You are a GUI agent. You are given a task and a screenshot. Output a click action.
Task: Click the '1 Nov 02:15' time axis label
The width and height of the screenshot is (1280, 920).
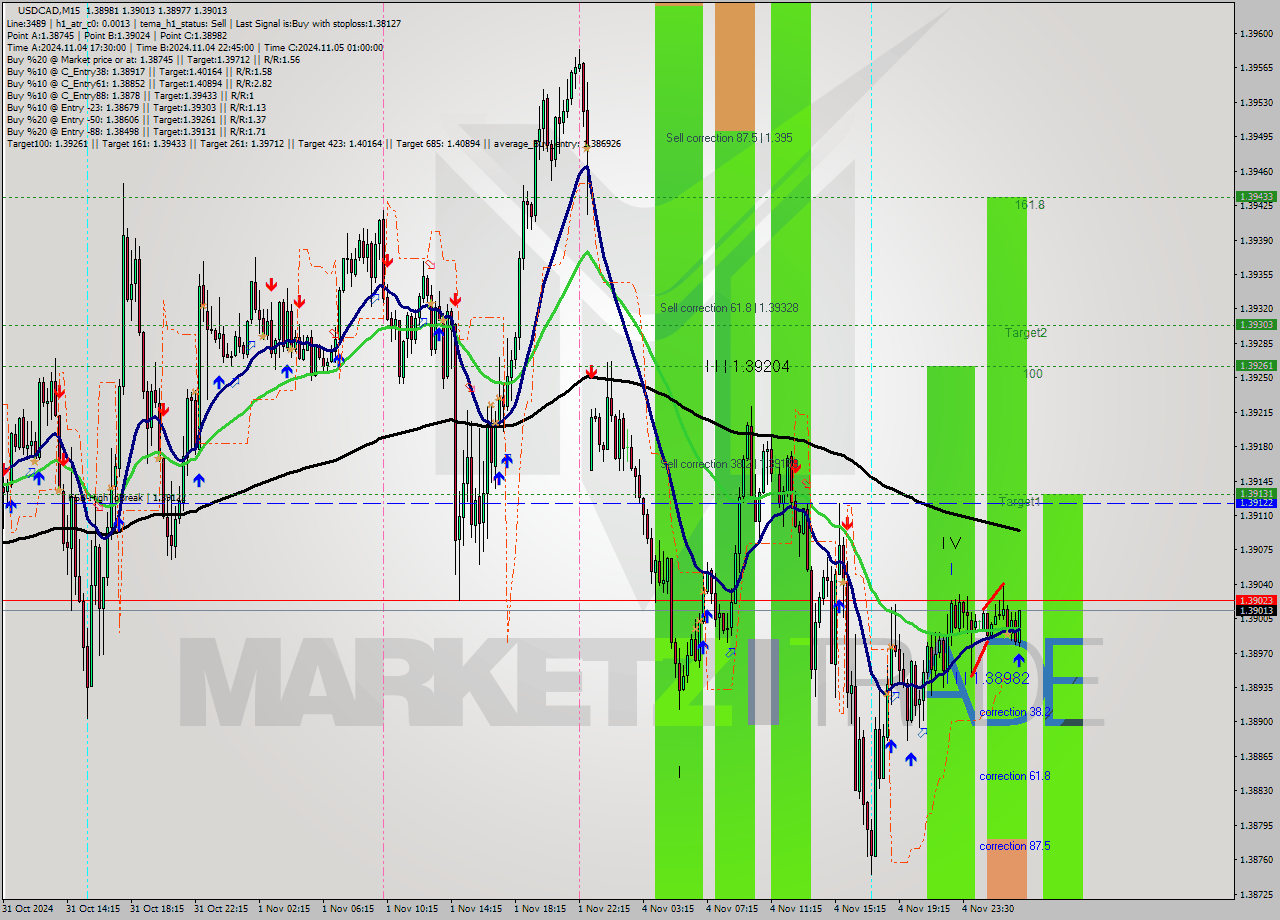pyautogui.click(x=285, y=909)
